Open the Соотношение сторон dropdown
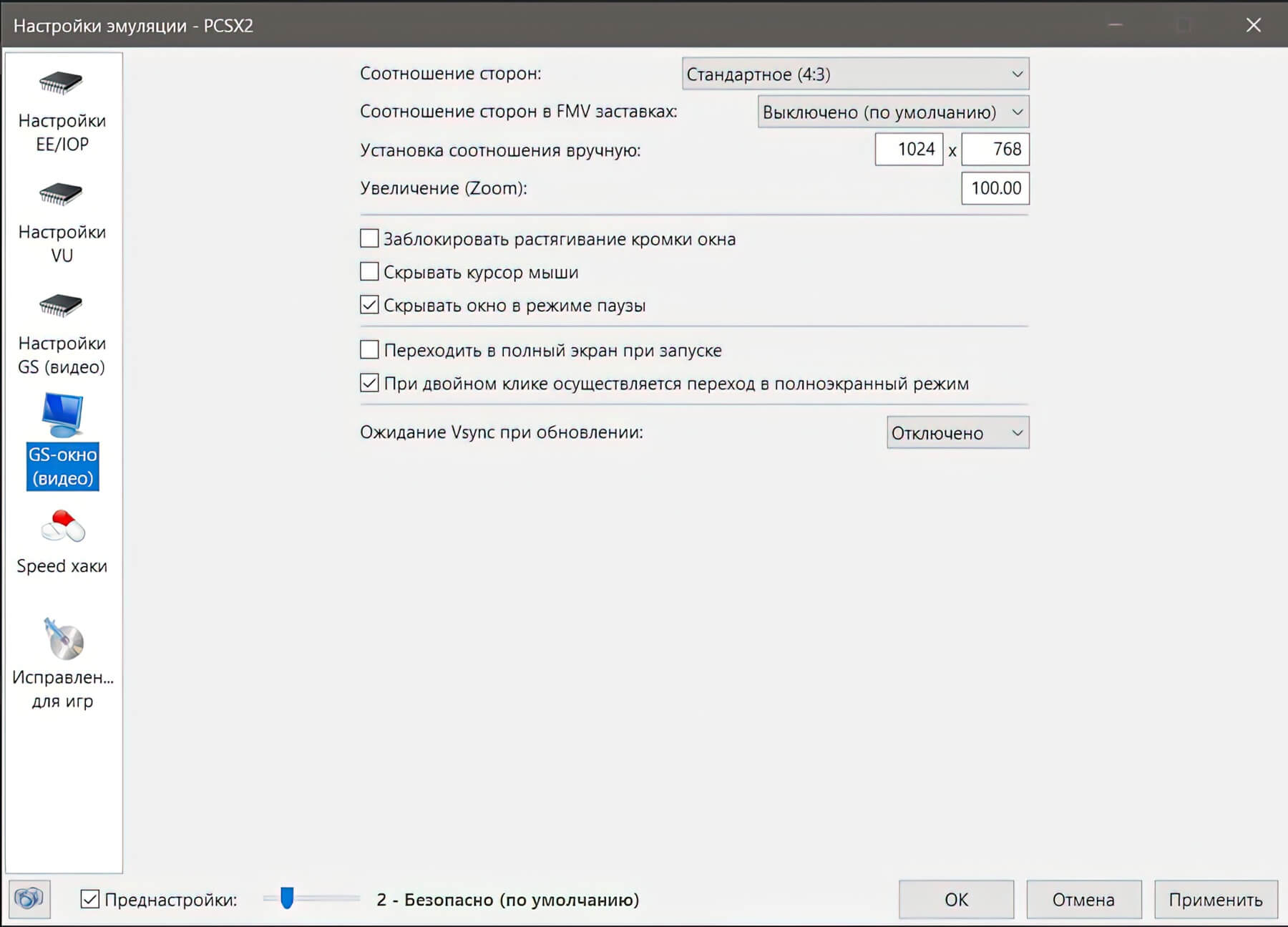 [x=855, y=74]
